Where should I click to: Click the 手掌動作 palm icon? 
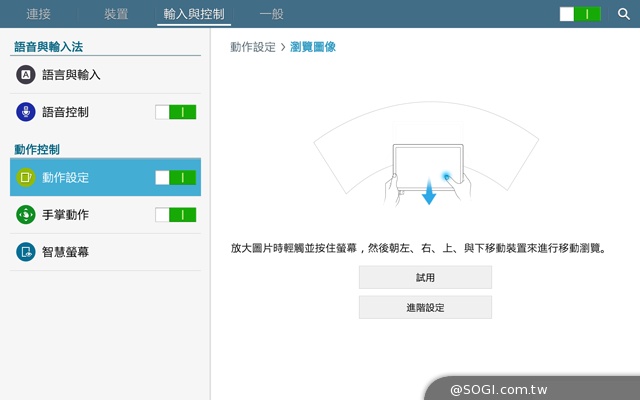[x=26, y=215]
